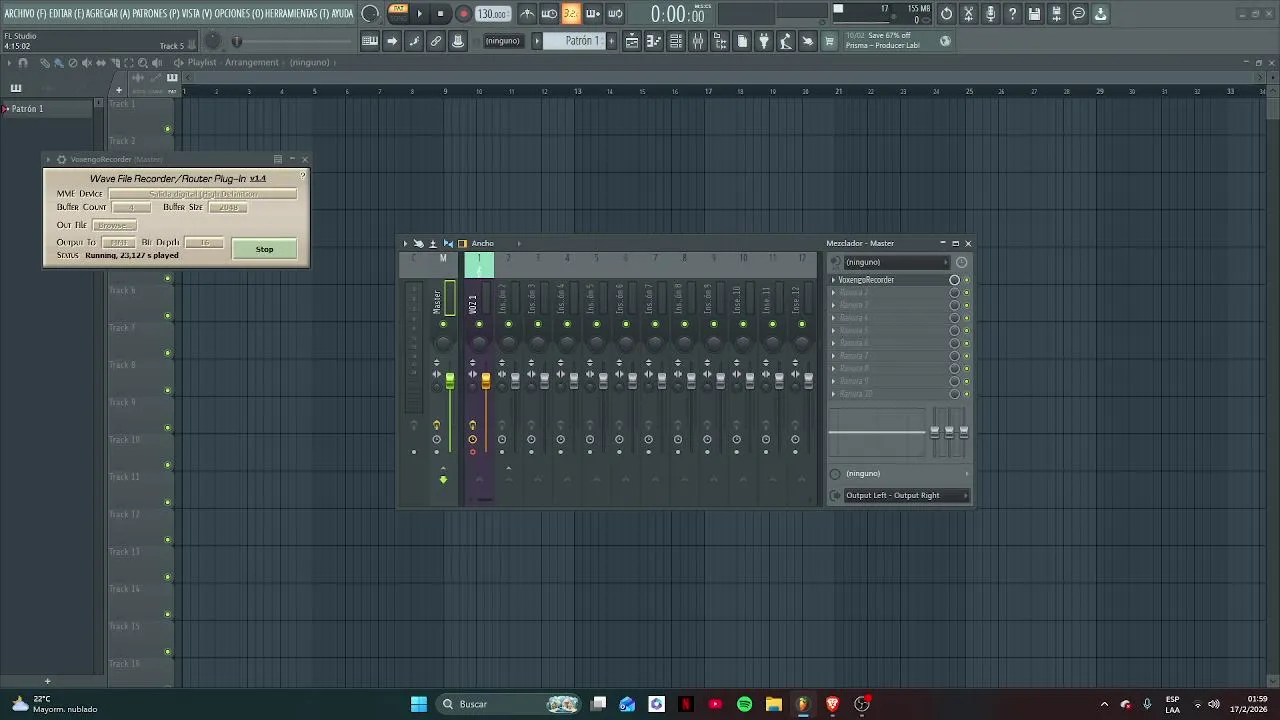Open Windows Start menu

tap(419, 704)
